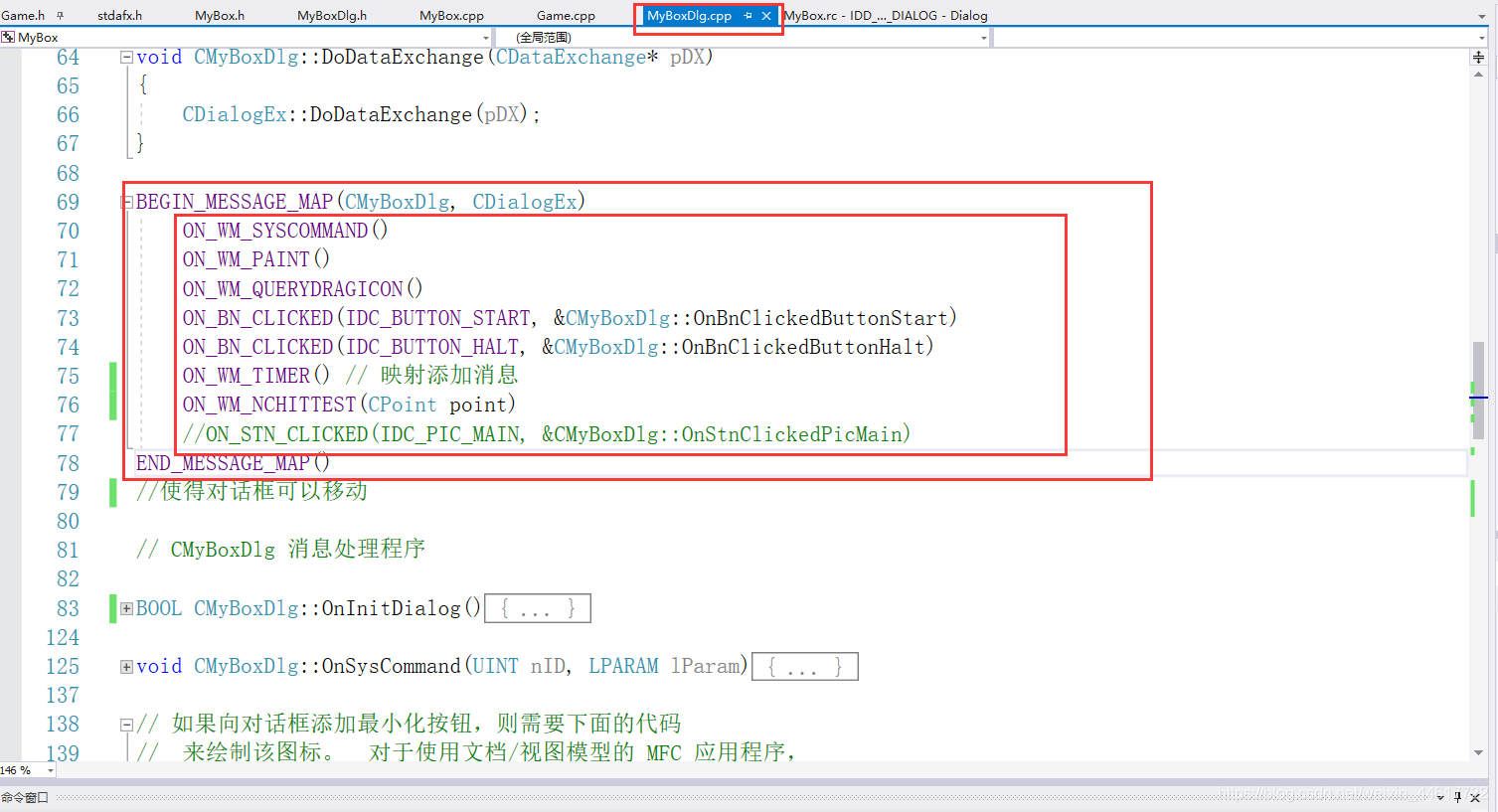The image size is (1498, 812).
Task: Open the 全局范围 scope dropdown
Action: coord(984,38)
